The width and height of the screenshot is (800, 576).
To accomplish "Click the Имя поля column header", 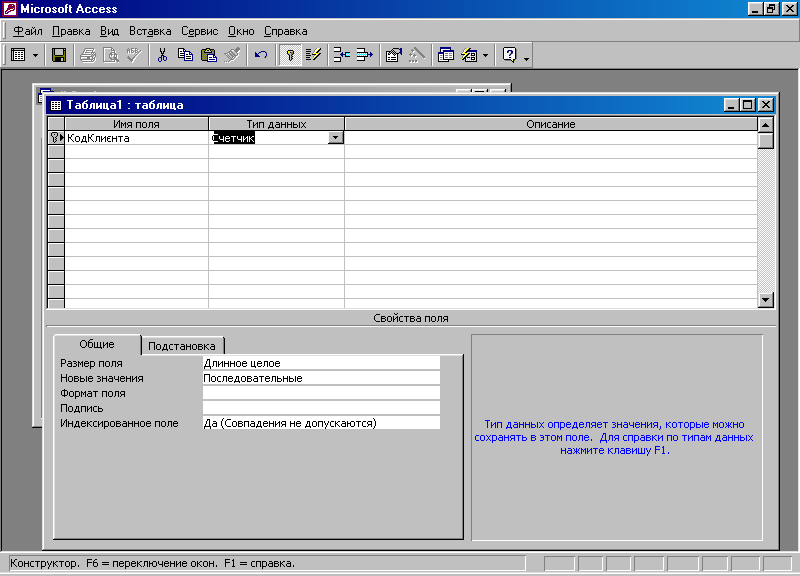I will [x=136, y=124].
